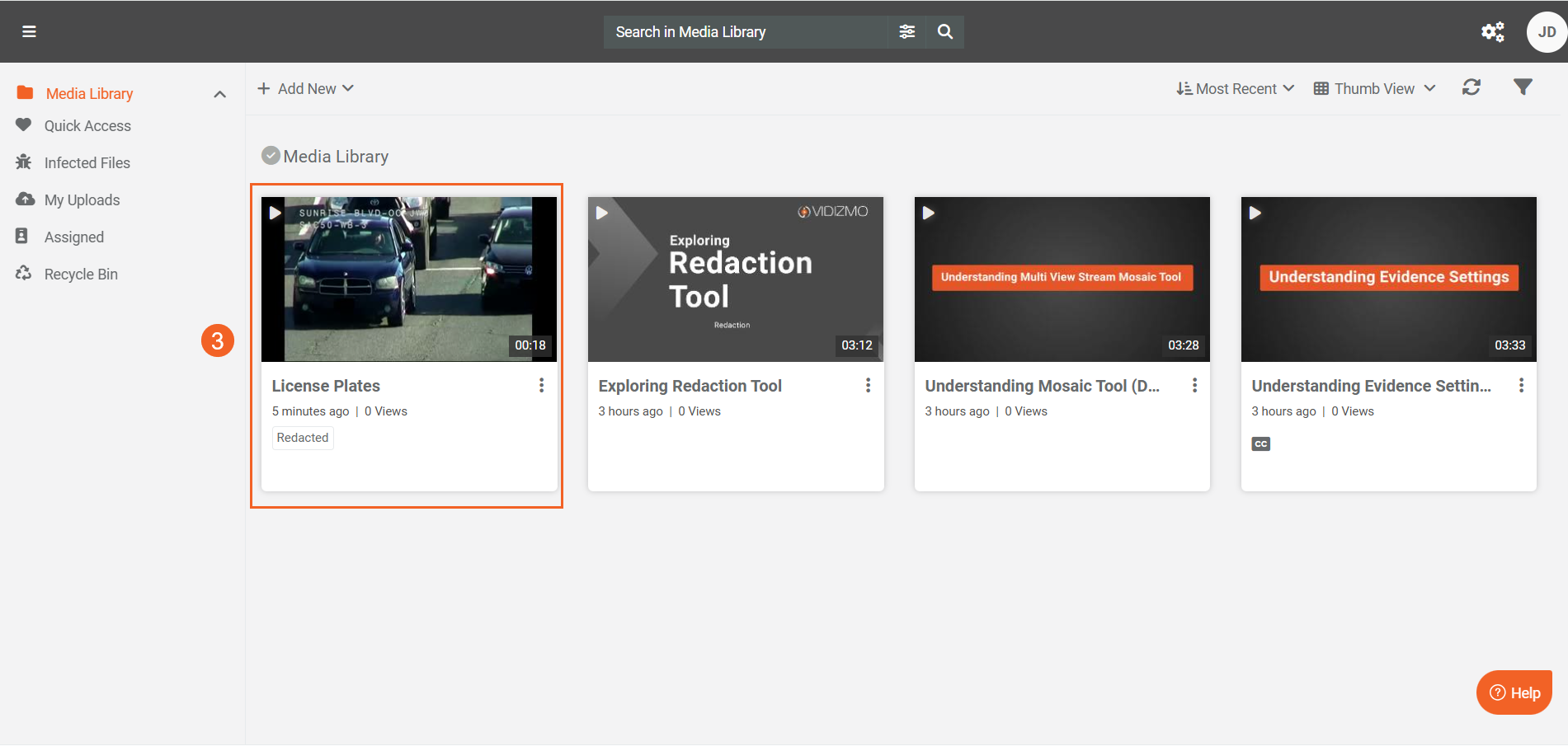Open the Most Recent sort dropdown
This screenshot has width=1568, height=751.
point(1235,88)
